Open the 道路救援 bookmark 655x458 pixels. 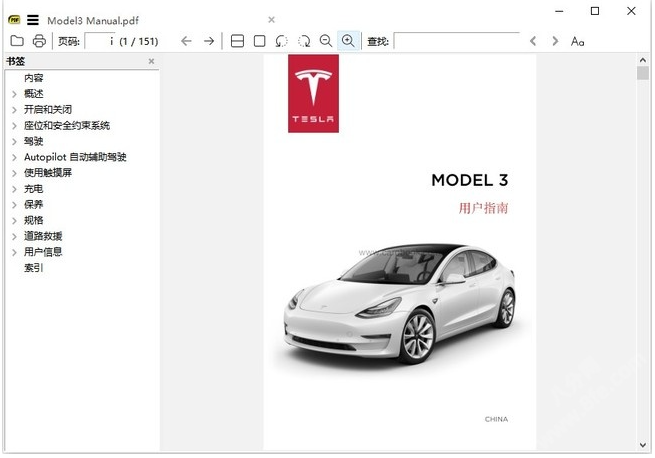[43, 236]
